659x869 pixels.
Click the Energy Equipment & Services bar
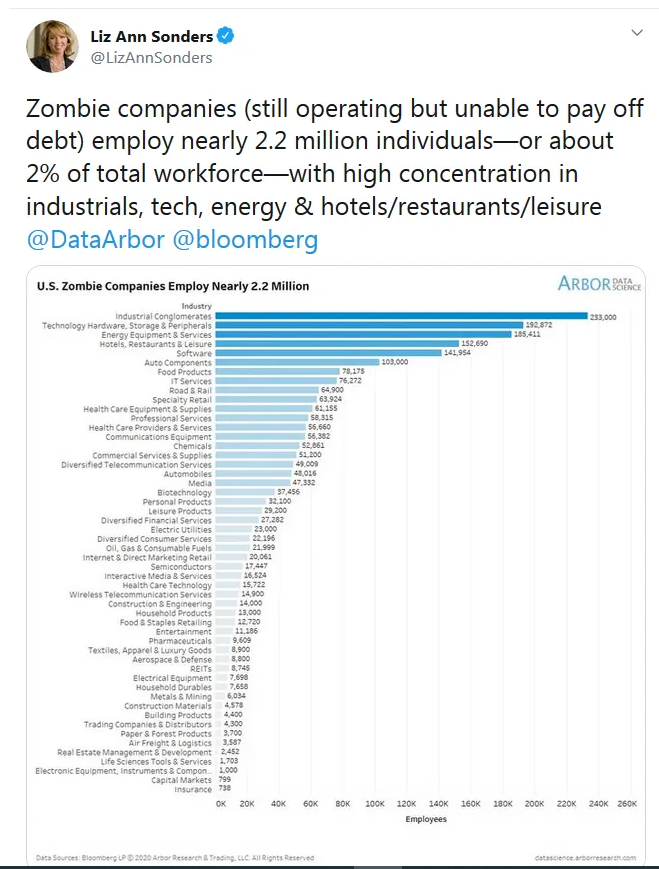coord(365,334)
